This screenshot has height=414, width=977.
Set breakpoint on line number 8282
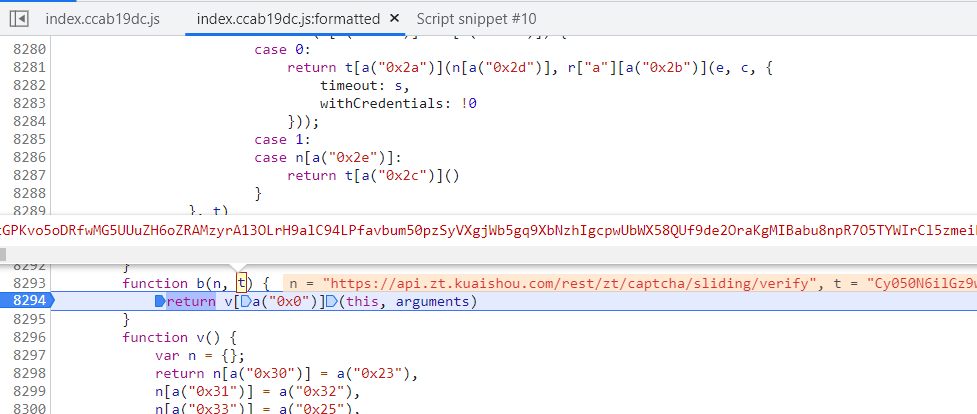pos(29,85)
